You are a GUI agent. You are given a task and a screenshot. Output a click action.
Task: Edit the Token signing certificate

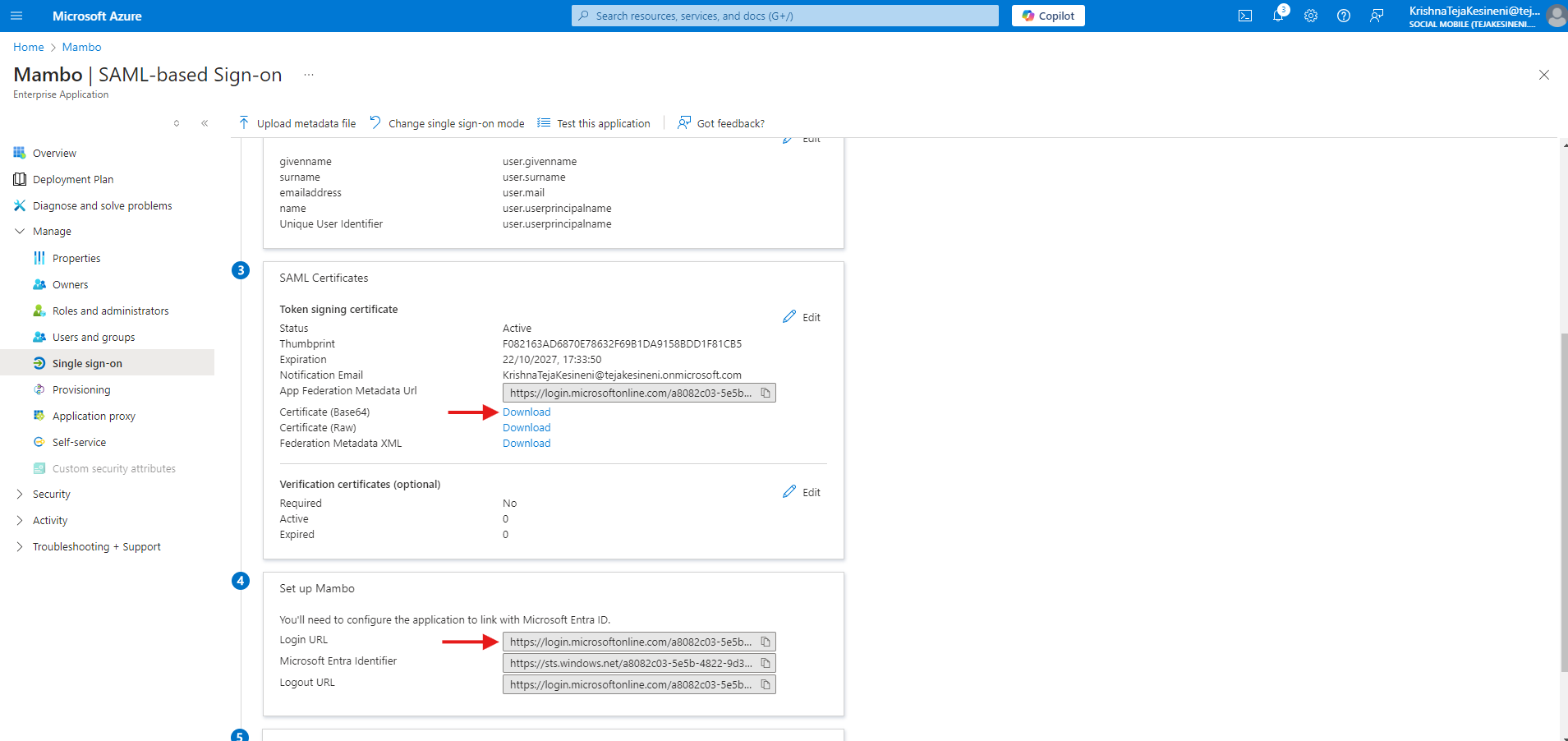(x=802, y=317)
